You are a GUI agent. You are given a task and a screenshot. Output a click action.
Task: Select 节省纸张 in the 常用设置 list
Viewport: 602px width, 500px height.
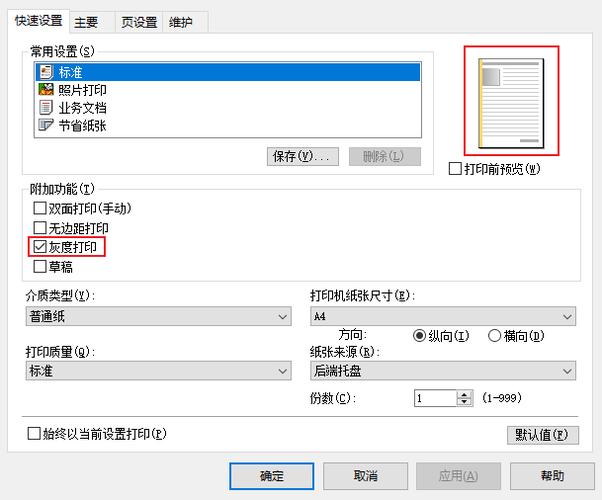point(228,126)
